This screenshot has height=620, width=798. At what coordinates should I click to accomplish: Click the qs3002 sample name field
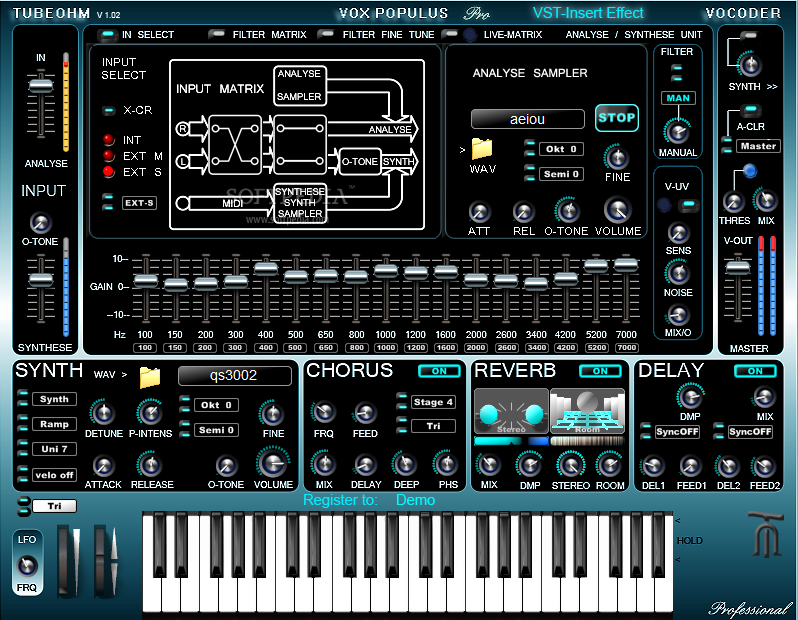point(234,376)
